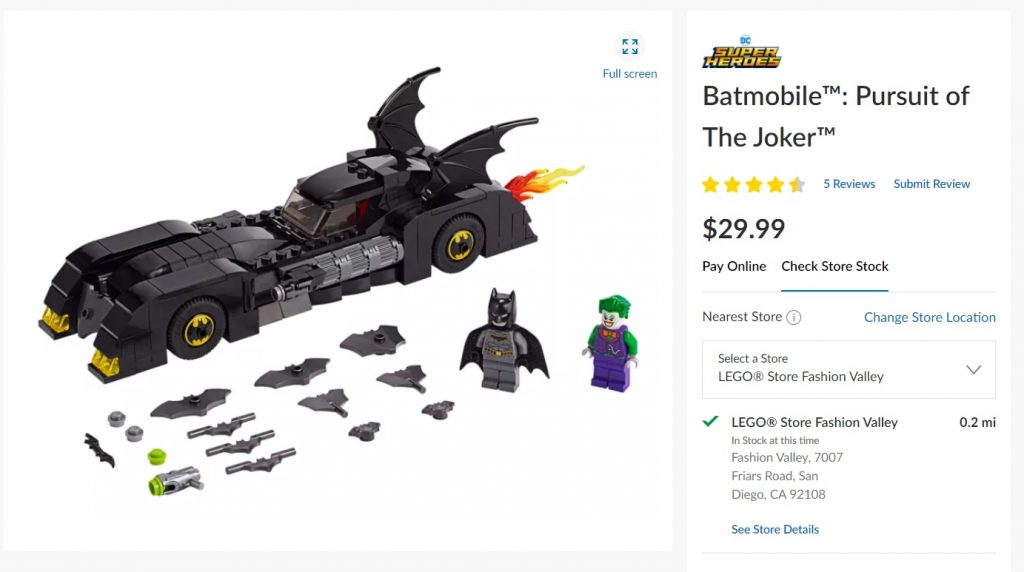Switch to the Pay Online tab
This screenshot has width=1024, height=572.
pos(734,266)
